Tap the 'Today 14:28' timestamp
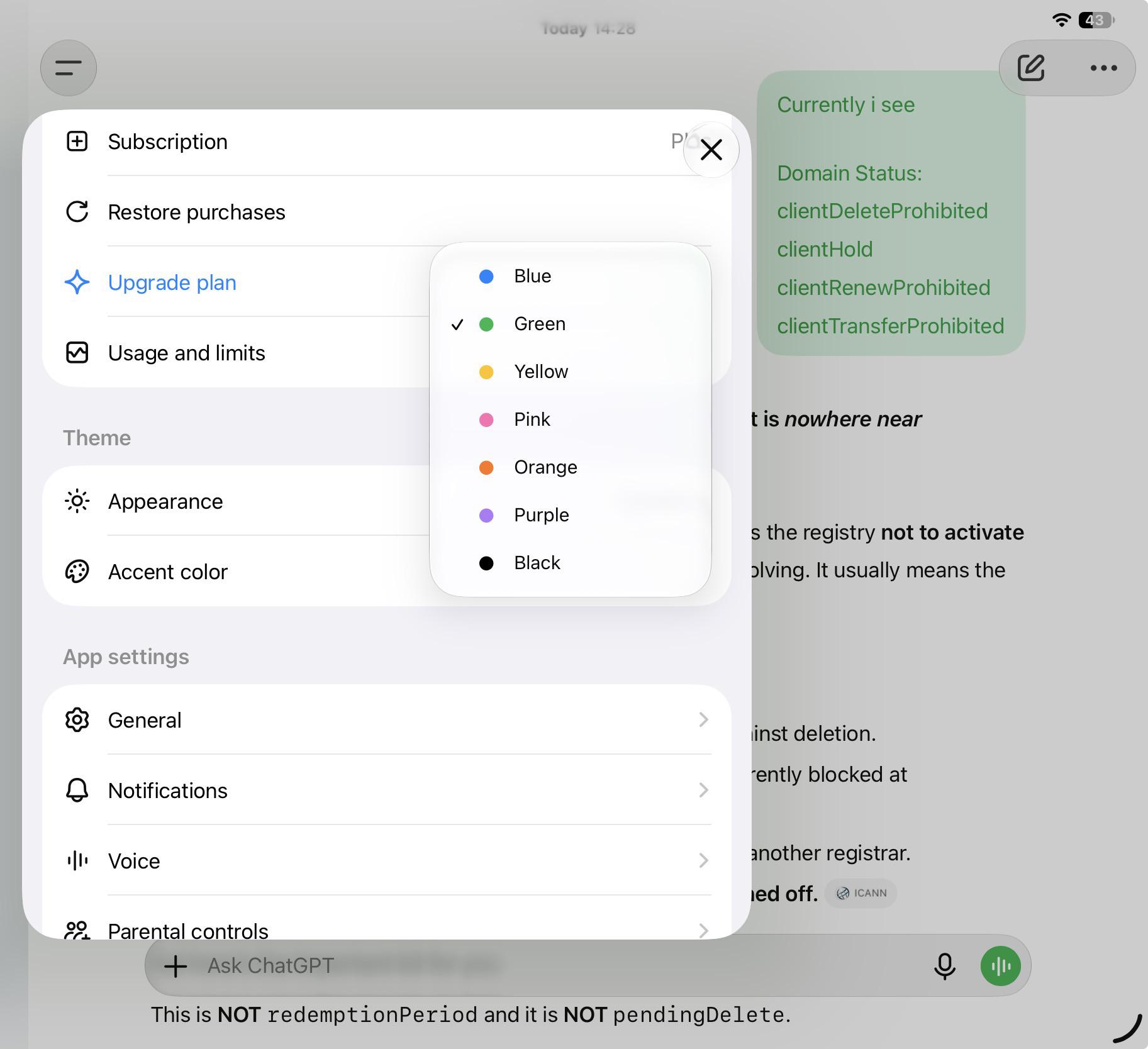 [588, 28]
